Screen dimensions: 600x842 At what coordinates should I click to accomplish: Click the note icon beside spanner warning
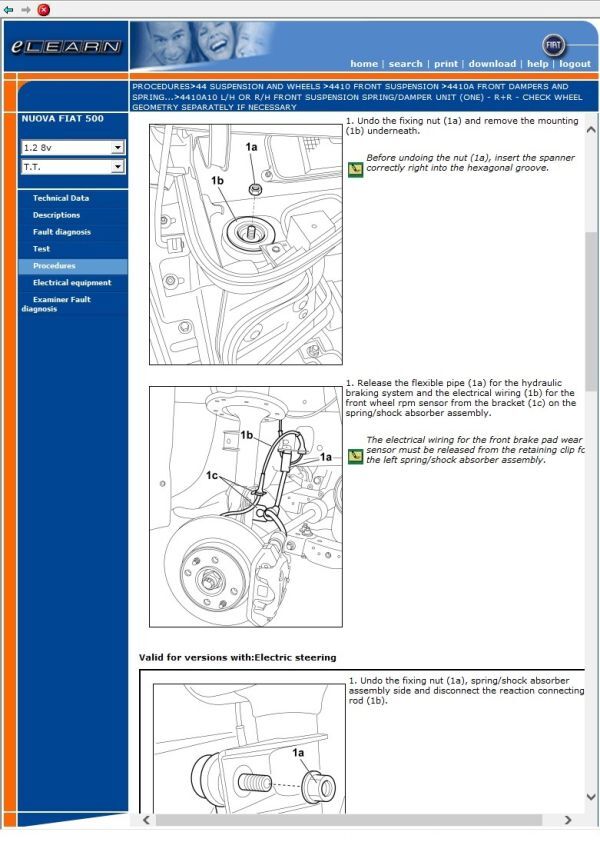[x=355, y=170]
